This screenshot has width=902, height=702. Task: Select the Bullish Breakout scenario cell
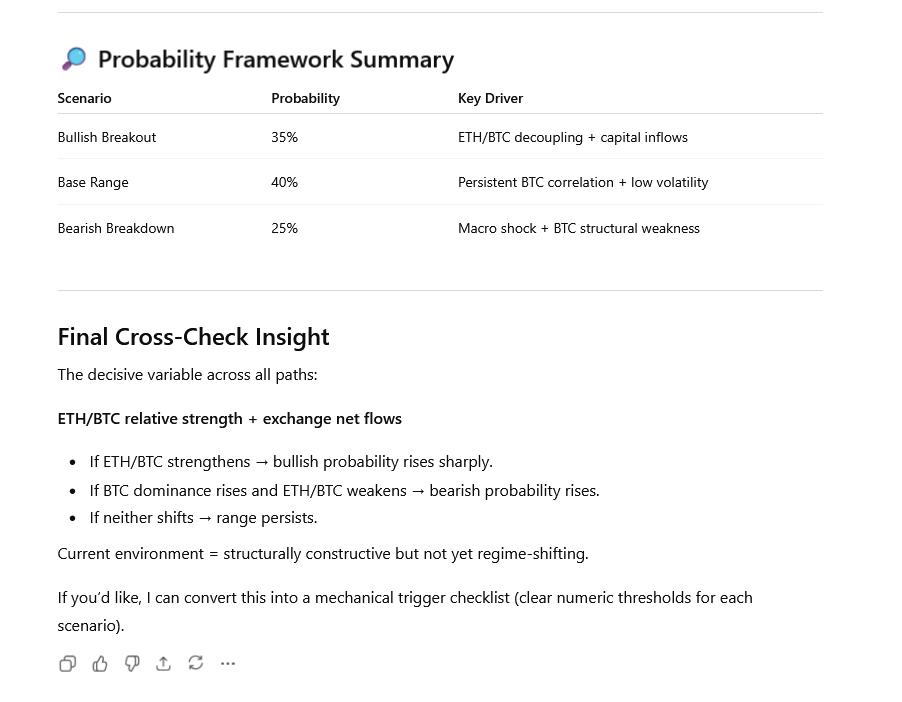click(107, 137)
